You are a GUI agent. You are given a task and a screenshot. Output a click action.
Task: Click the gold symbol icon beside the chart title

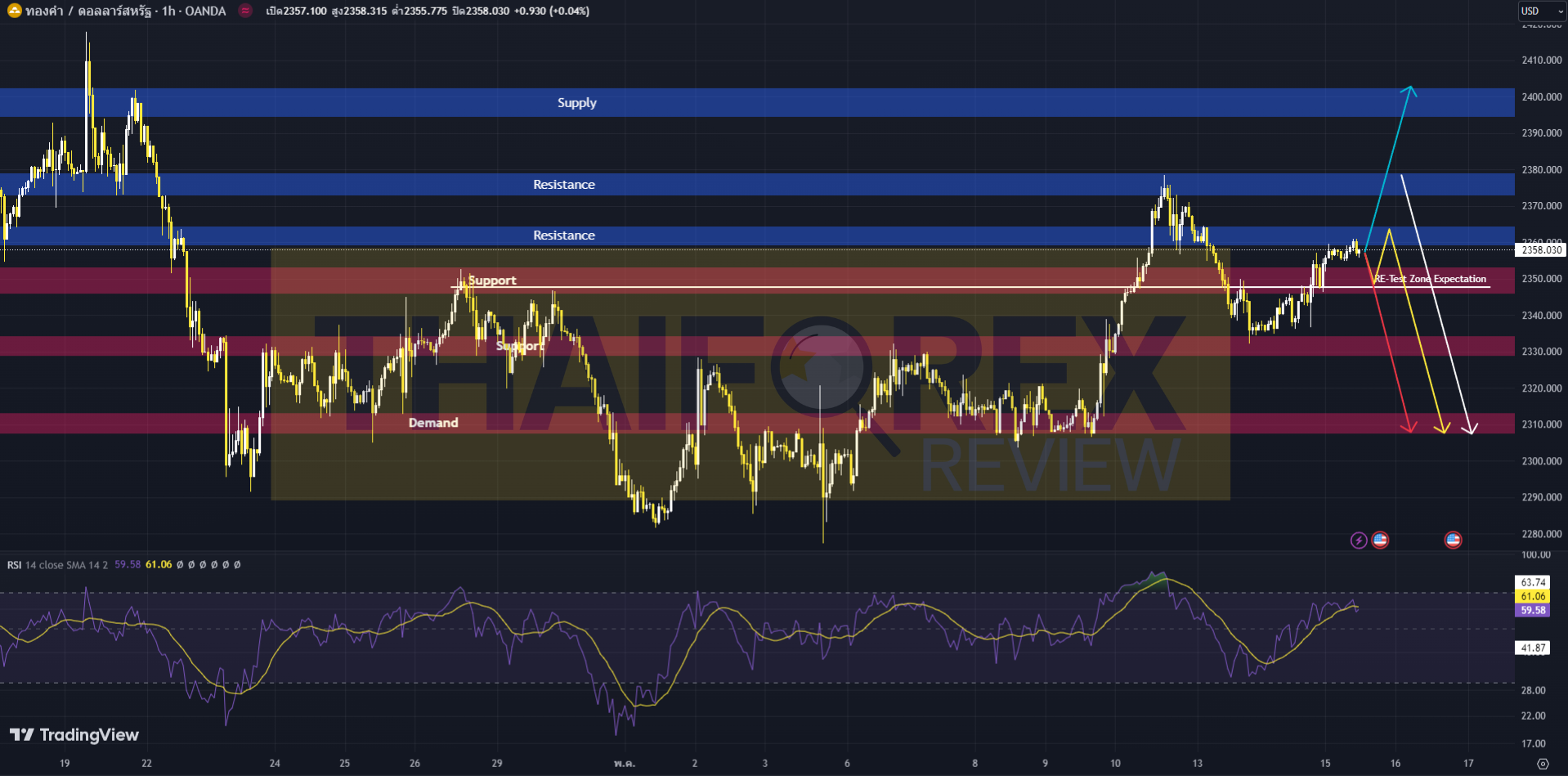(14, 11)
